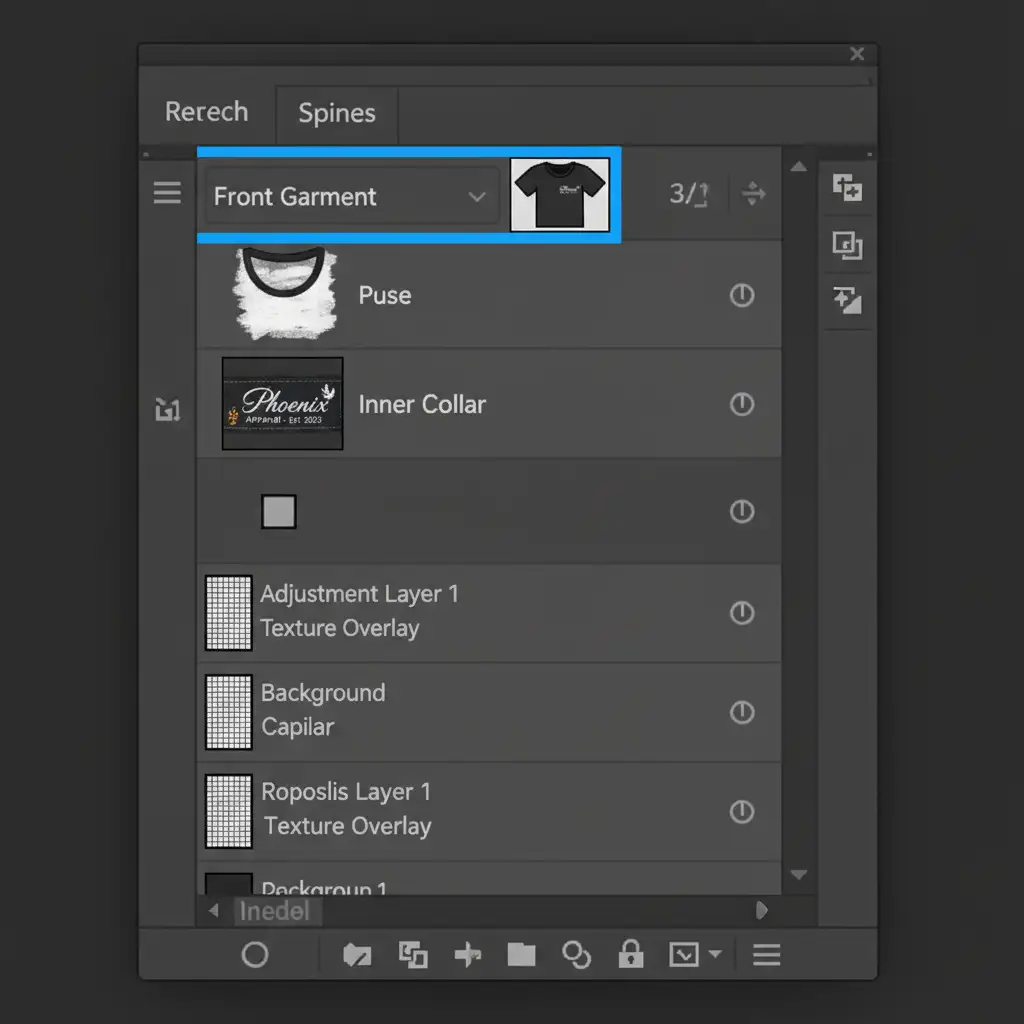Toggle visibility of the Puse layer
Image resolution: width=1024 pixels, height=1024 pixels.
[741, 296]
